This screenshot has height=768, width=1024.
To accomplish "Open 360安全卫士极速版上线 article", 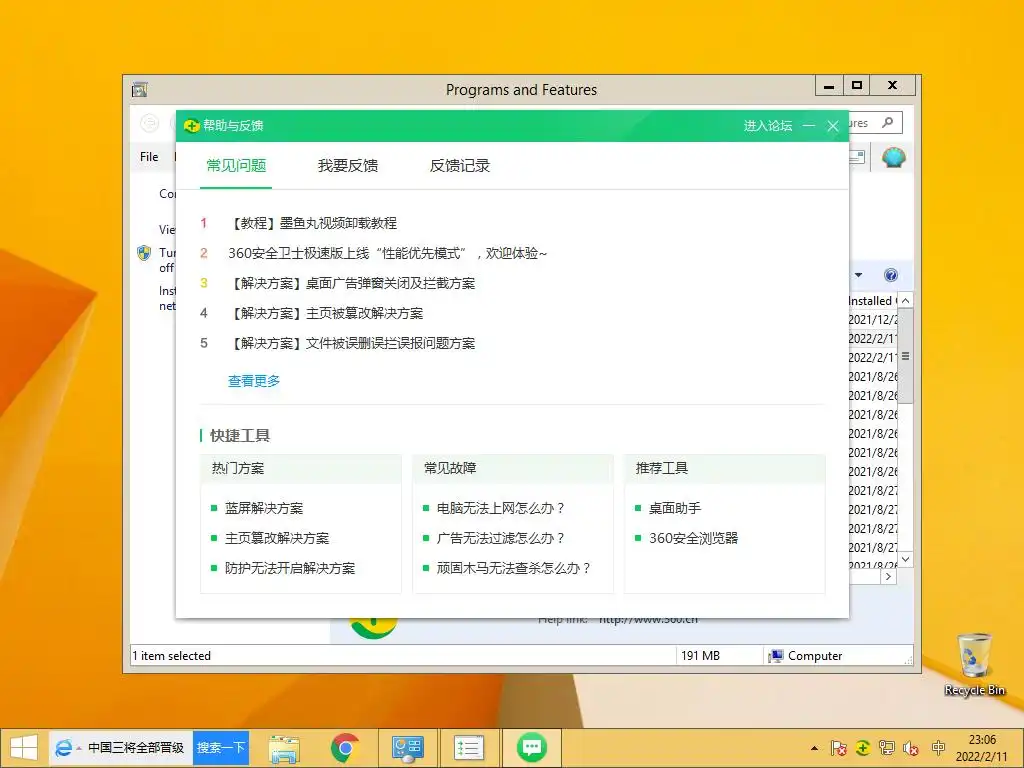I will 387,253.
